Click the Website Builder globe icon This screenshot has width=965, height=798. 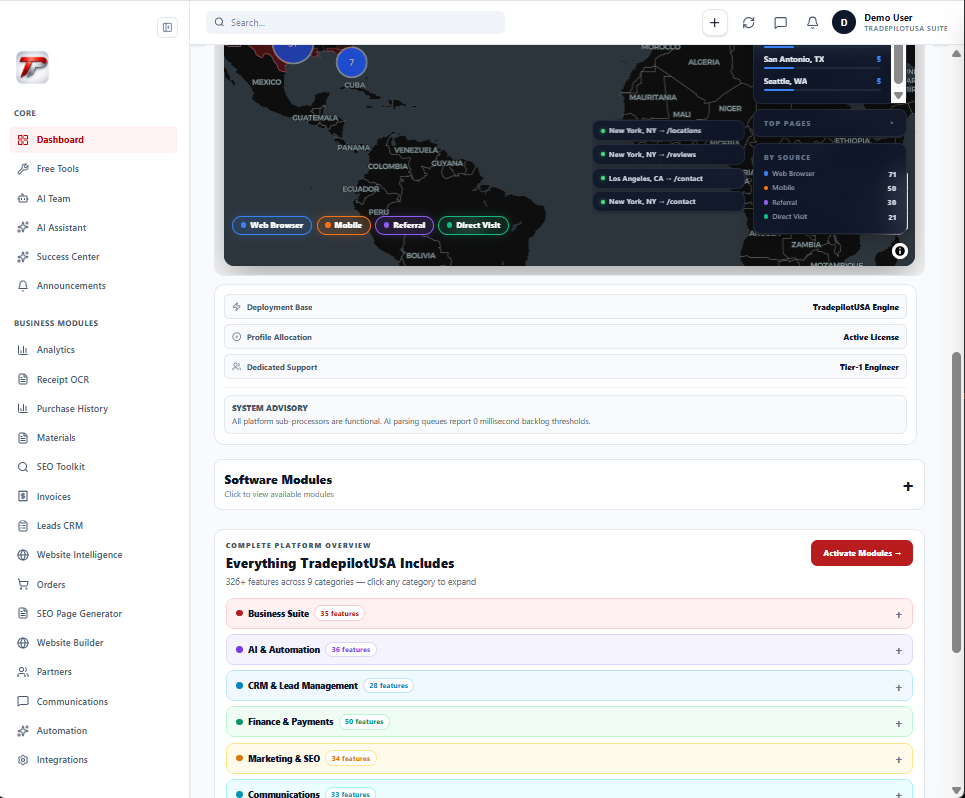click(x=23, y=643)
